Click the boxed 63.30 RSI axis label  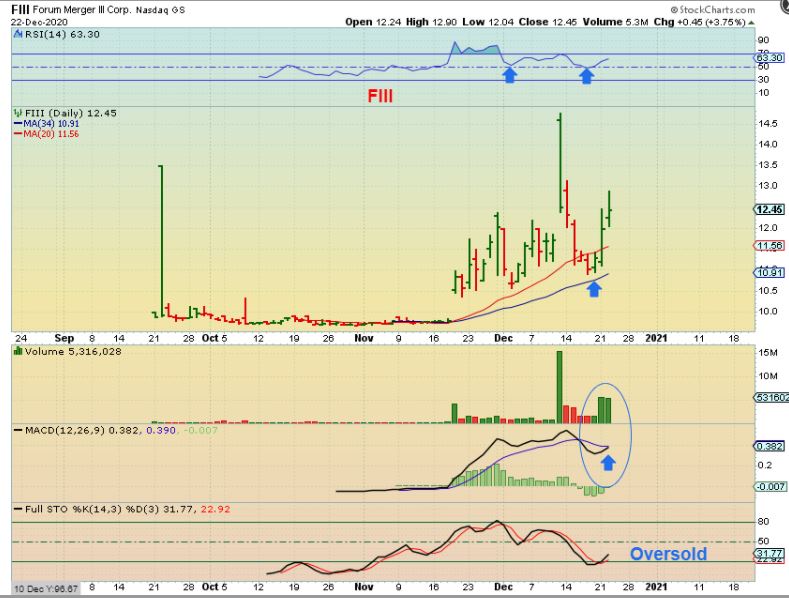click(770, 58)
